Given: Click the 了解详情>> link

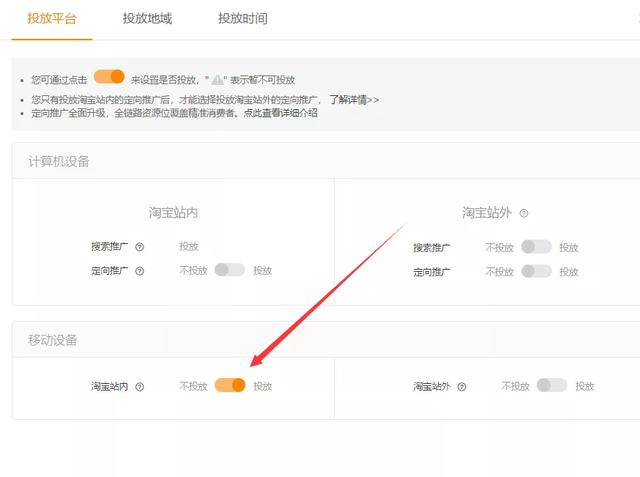Looking at the screenshot, I should pos(354,100).
